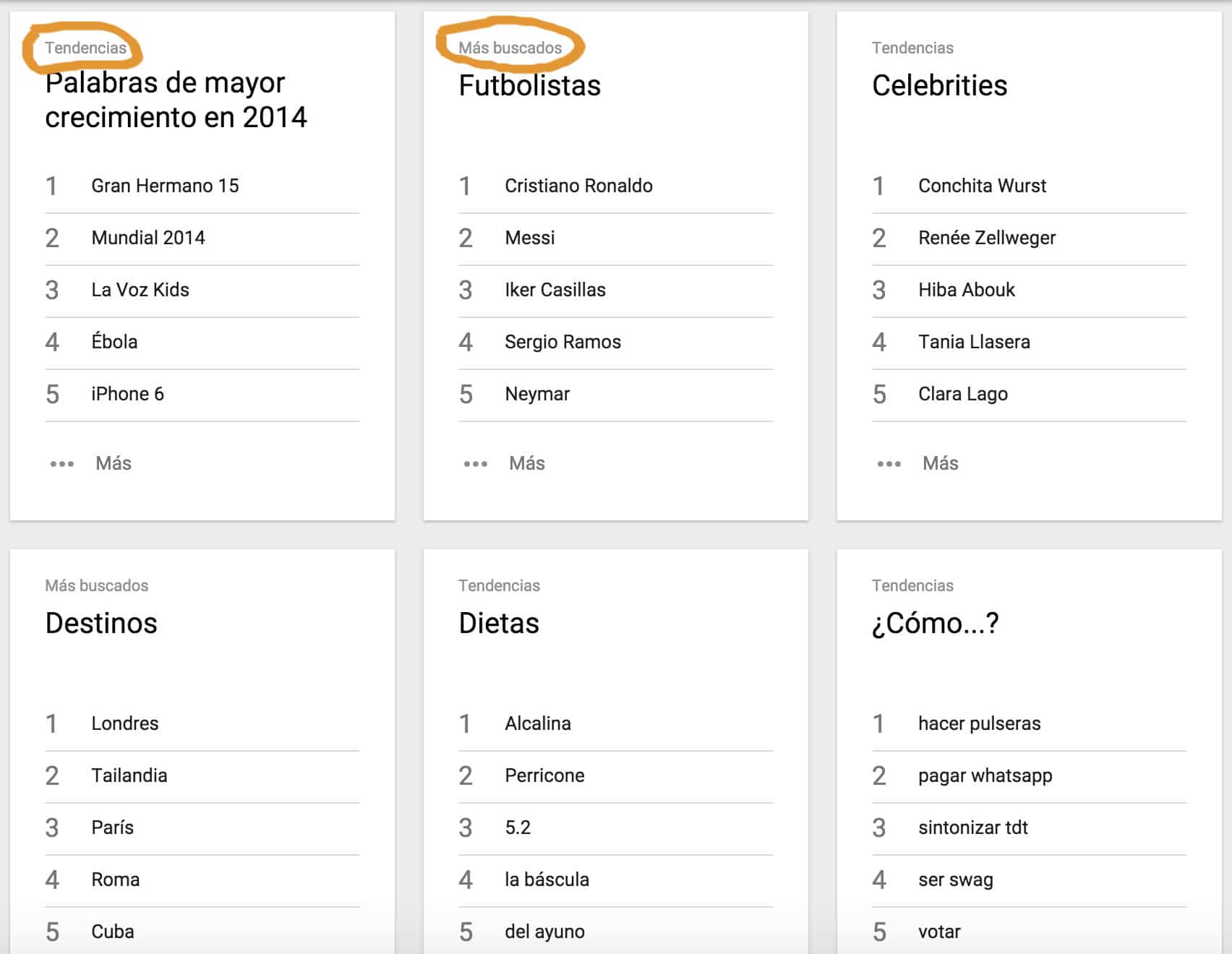Select del ayuno diet entry
The width and height of the screenshot is (1232, 954).
[x=544, y=932]
